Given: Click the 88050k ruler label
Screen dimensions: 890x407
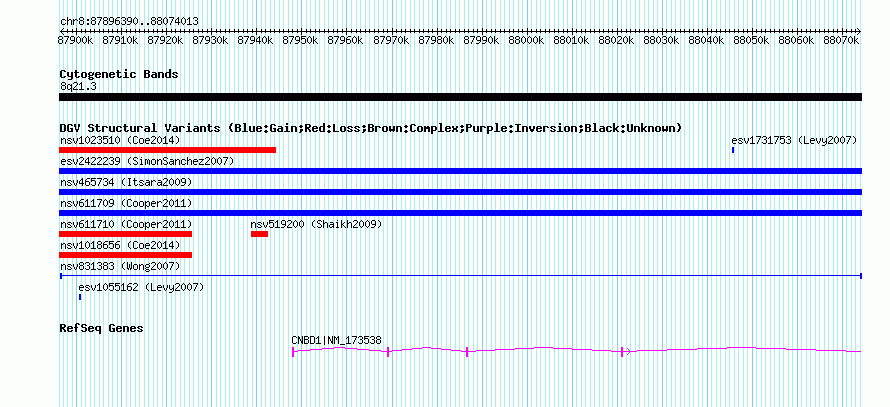Looking at the screenshot, I should (x=752, y=41).
